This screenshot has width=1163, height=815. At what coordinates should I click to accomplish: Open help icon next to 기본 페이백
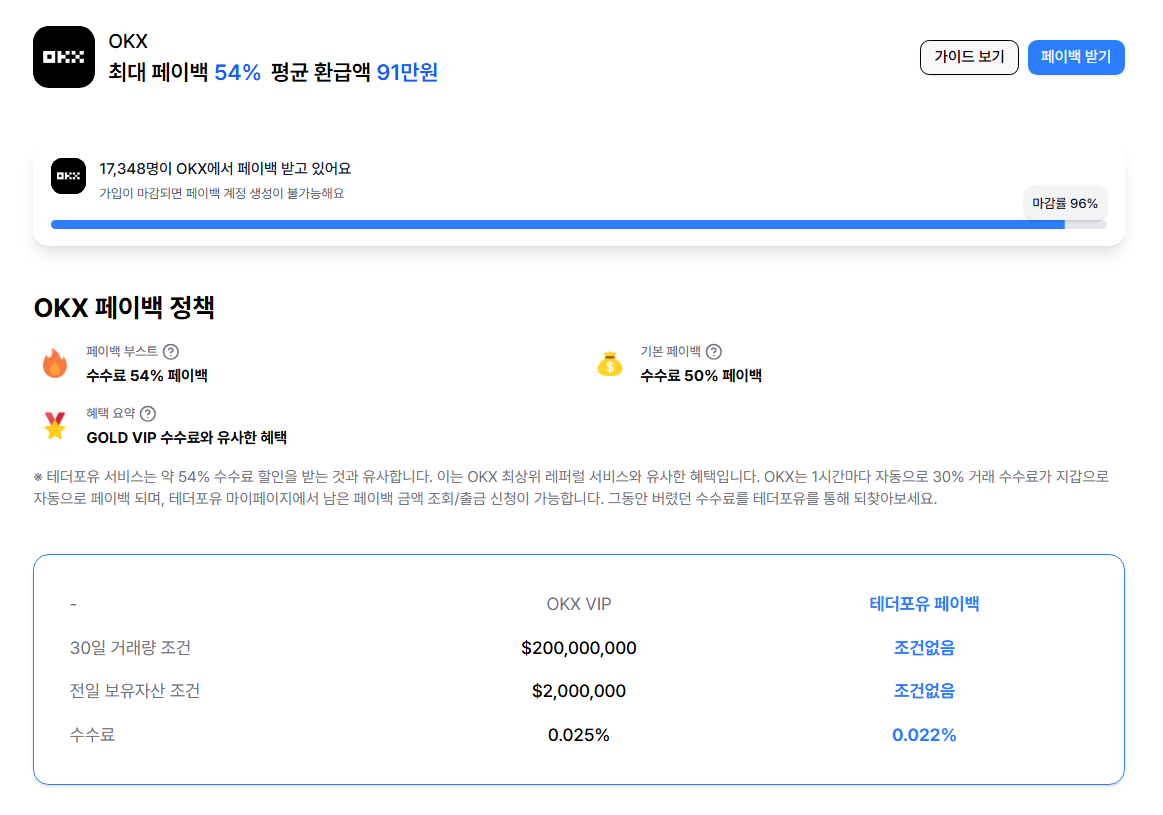[714, 352]
